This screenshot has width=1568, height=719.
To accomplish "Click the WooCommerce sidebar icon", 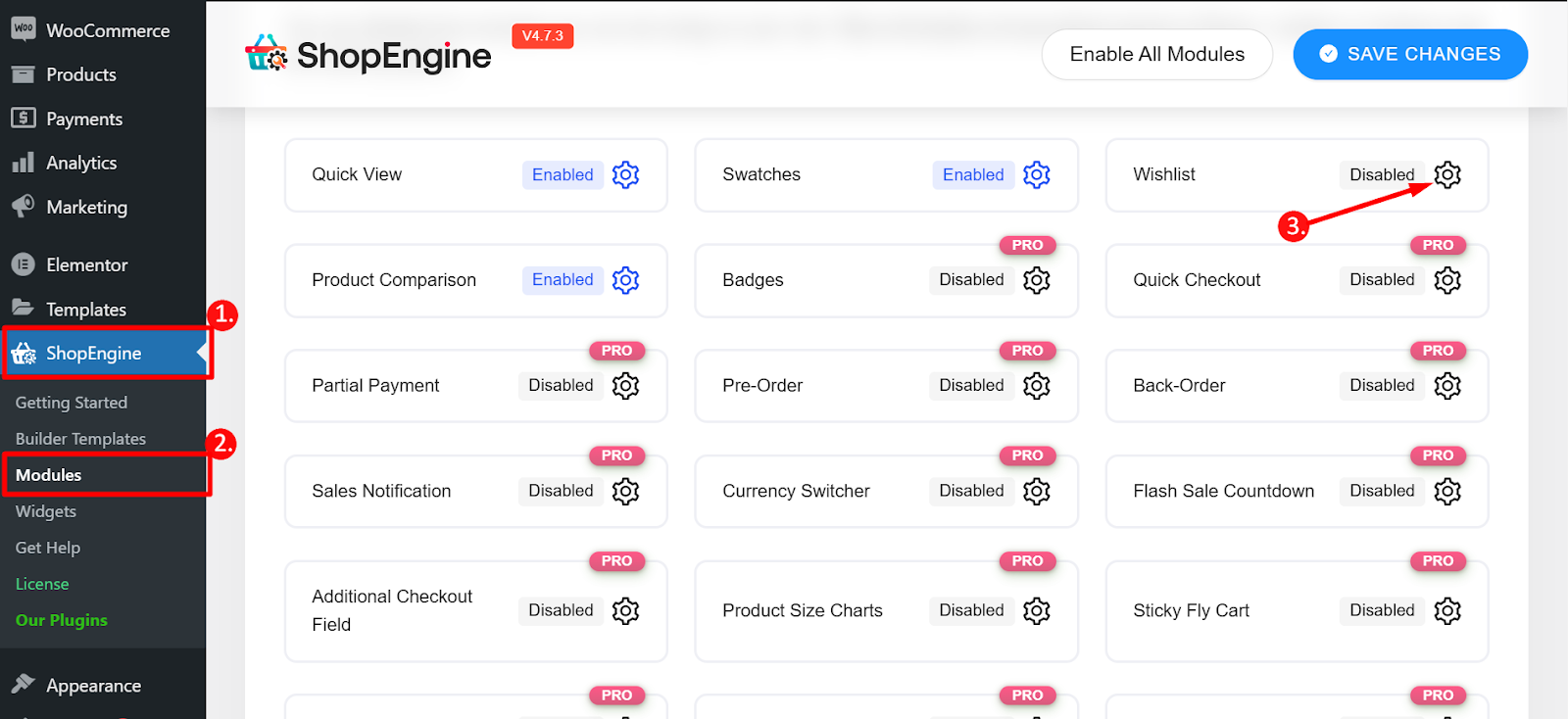I will pos(24,29).
